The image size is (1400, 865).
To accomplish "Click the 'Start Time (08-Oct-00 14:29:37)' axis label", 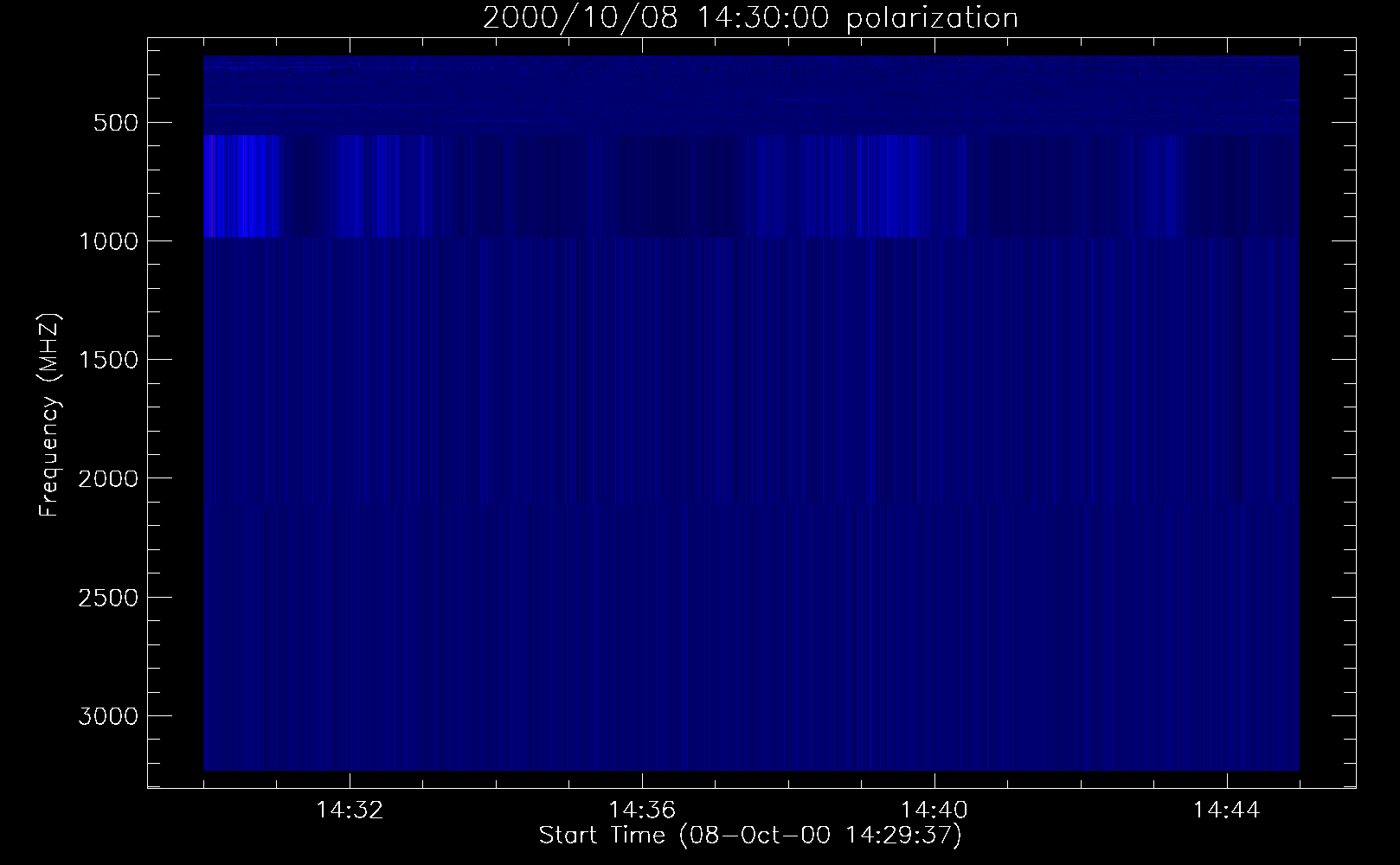I will [x=750, y=836].
